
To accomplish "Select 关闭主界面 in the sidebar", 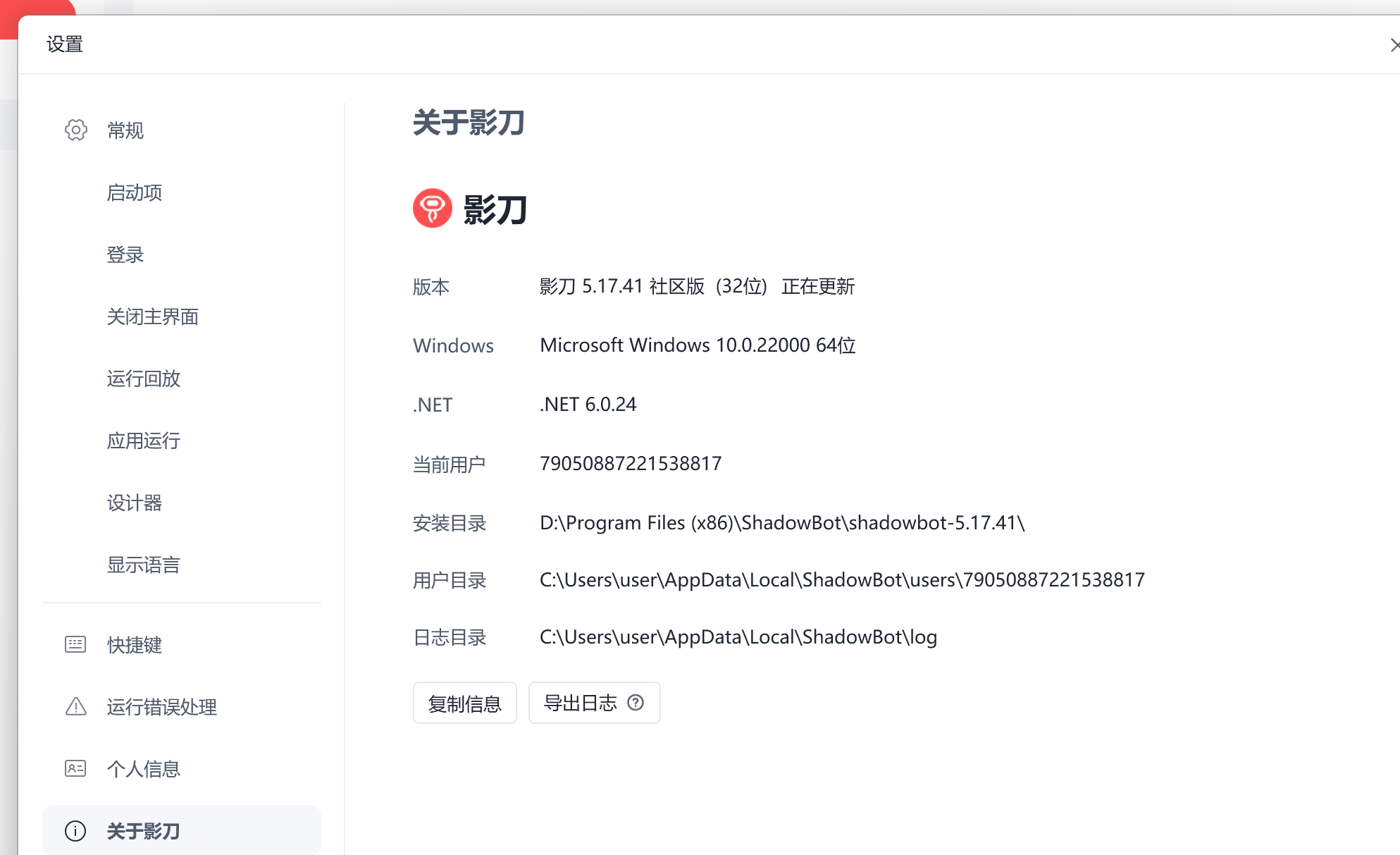I will [152, 316].
